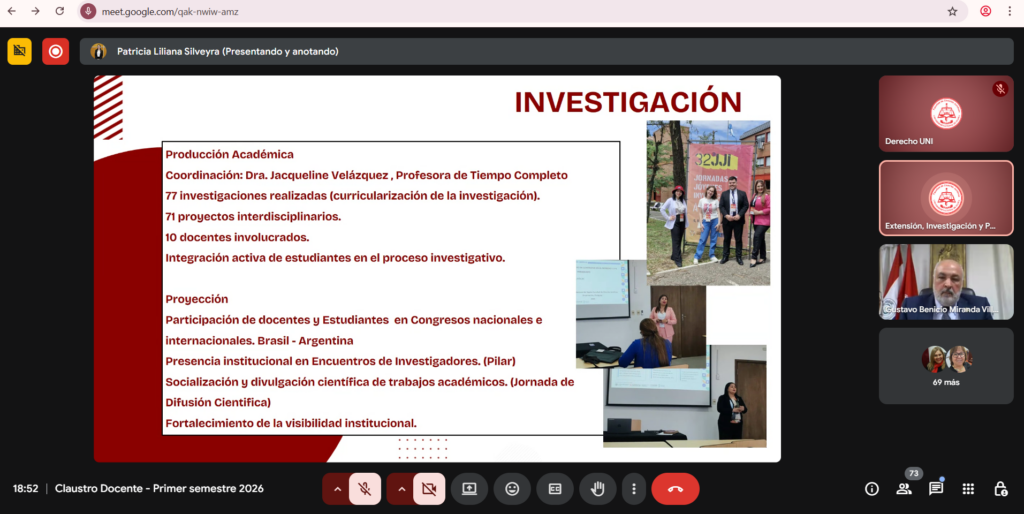Leave the call with red hang-up button
Image resolution: width=1024 pixels, height=514 pixels.
(675, 489)
